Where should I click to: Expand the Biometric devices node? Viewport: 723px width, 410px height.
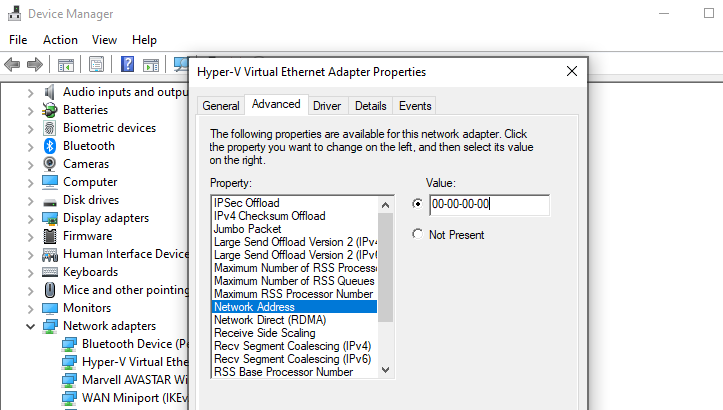point(30,129)
